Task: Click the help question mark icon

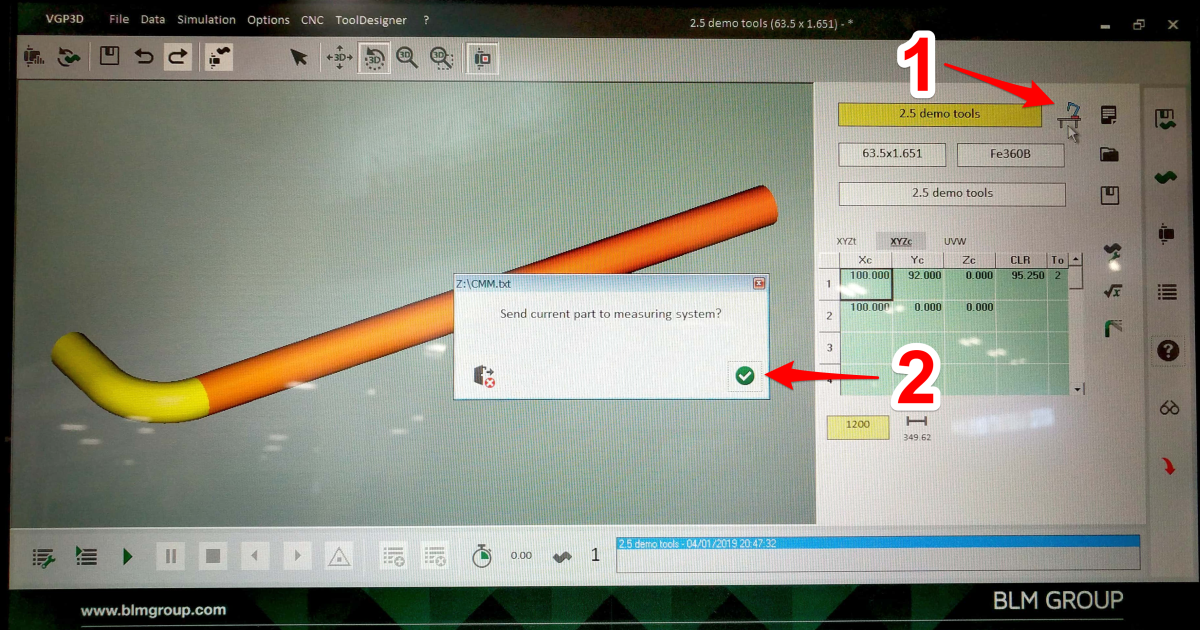Action: (x=1166, y=351)
